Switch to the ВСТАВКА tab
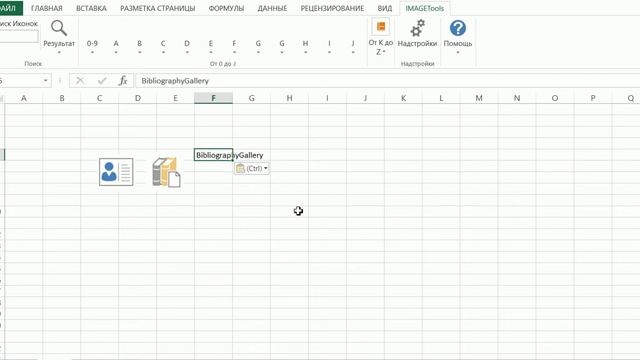 [91, 8]
